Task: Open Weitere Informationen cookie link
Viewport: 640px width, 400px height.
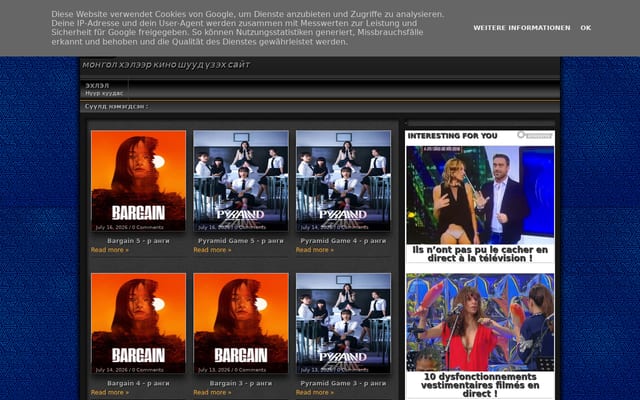Action: click(x=522, y=28)
